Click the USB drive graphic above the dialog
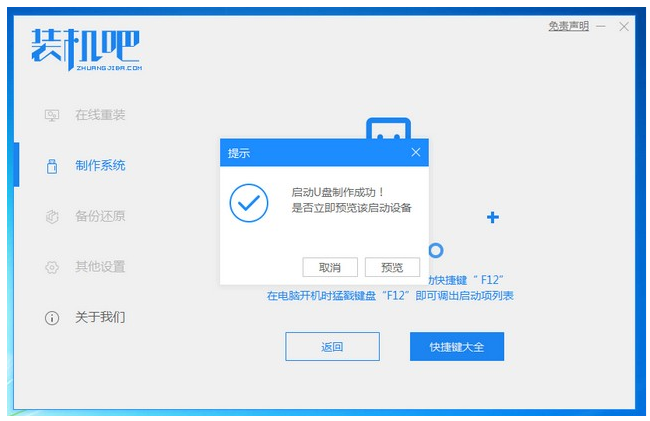650x421 pixels. 388,128
